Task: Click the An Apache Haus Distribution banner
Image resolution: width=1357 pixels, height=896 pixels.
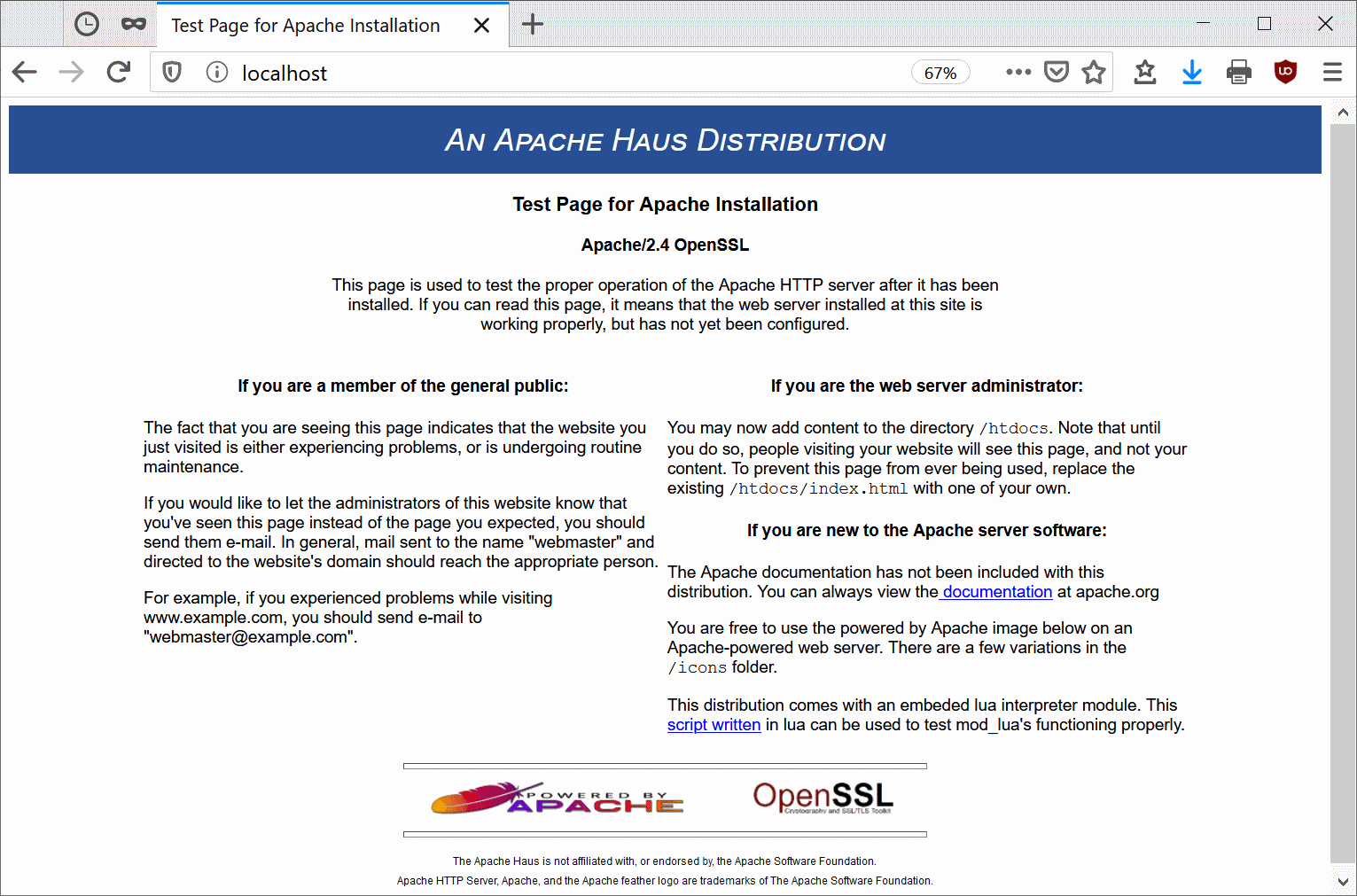Action: point(665,140)
